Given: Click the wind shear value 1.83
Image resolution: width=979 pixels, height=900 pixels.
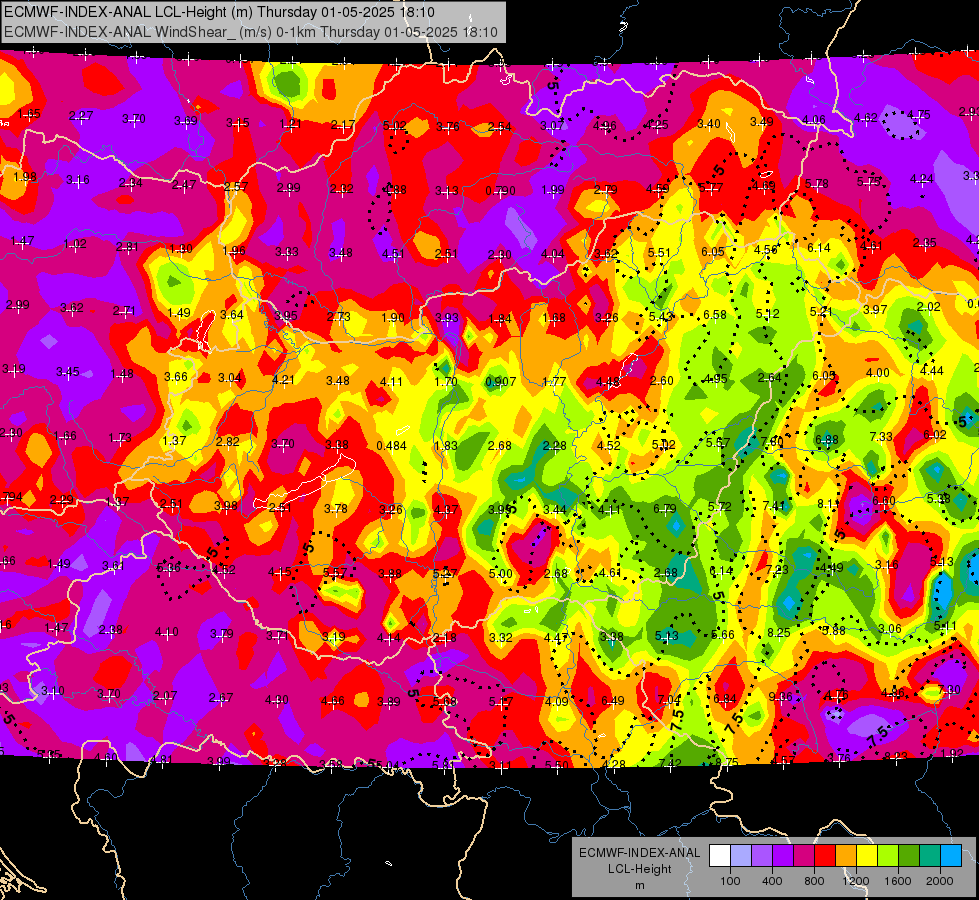Looking at the screenshot, I should click(x=446, y=446).
